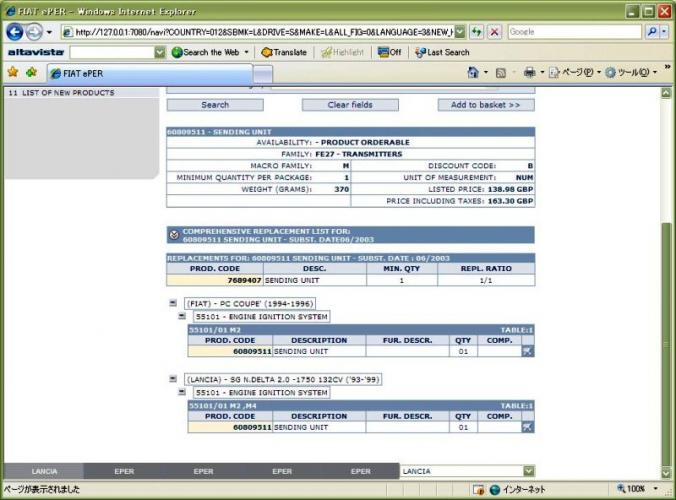Open the address bar history dropdown

point(460,32)
